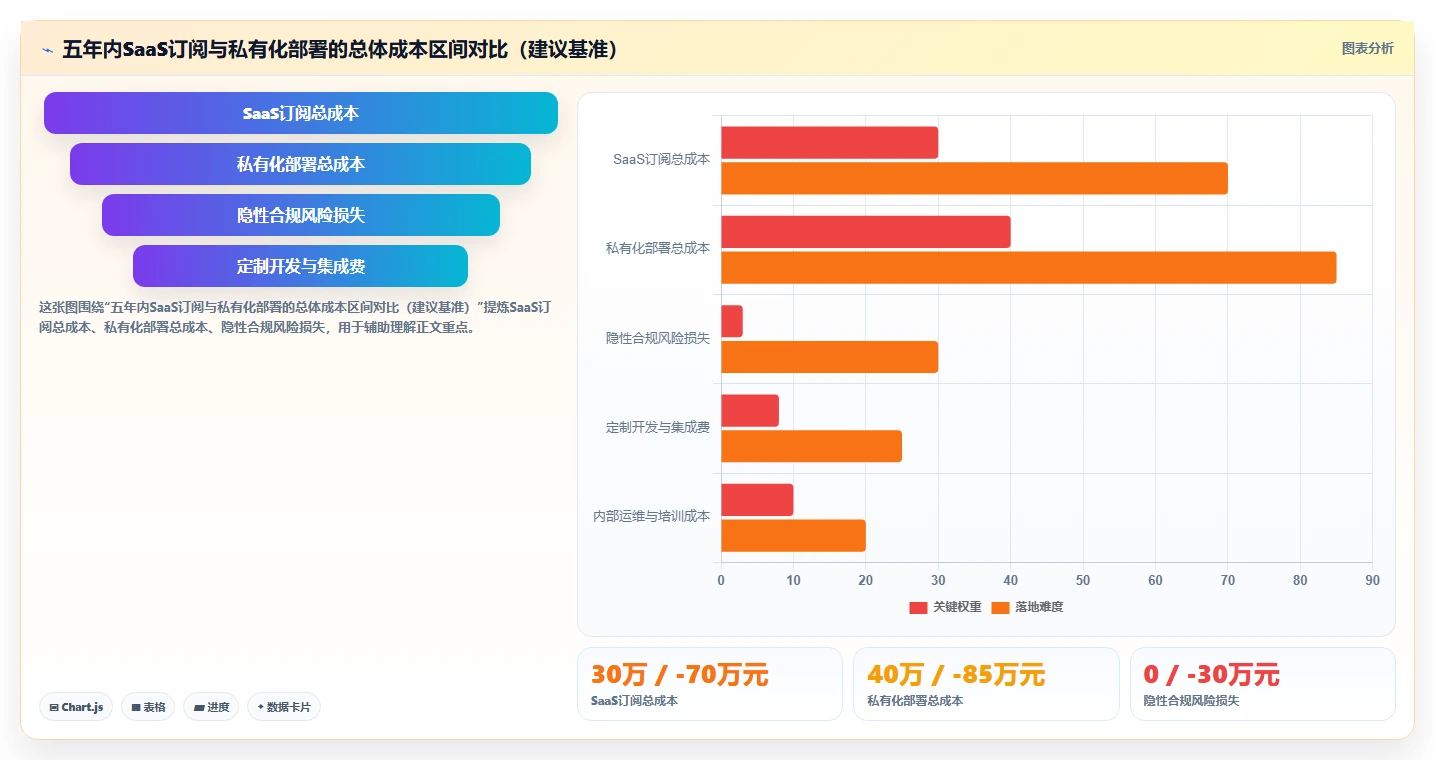
Task: Select the 私有化部署总成本 funnel bar
Action: (301, 164)
